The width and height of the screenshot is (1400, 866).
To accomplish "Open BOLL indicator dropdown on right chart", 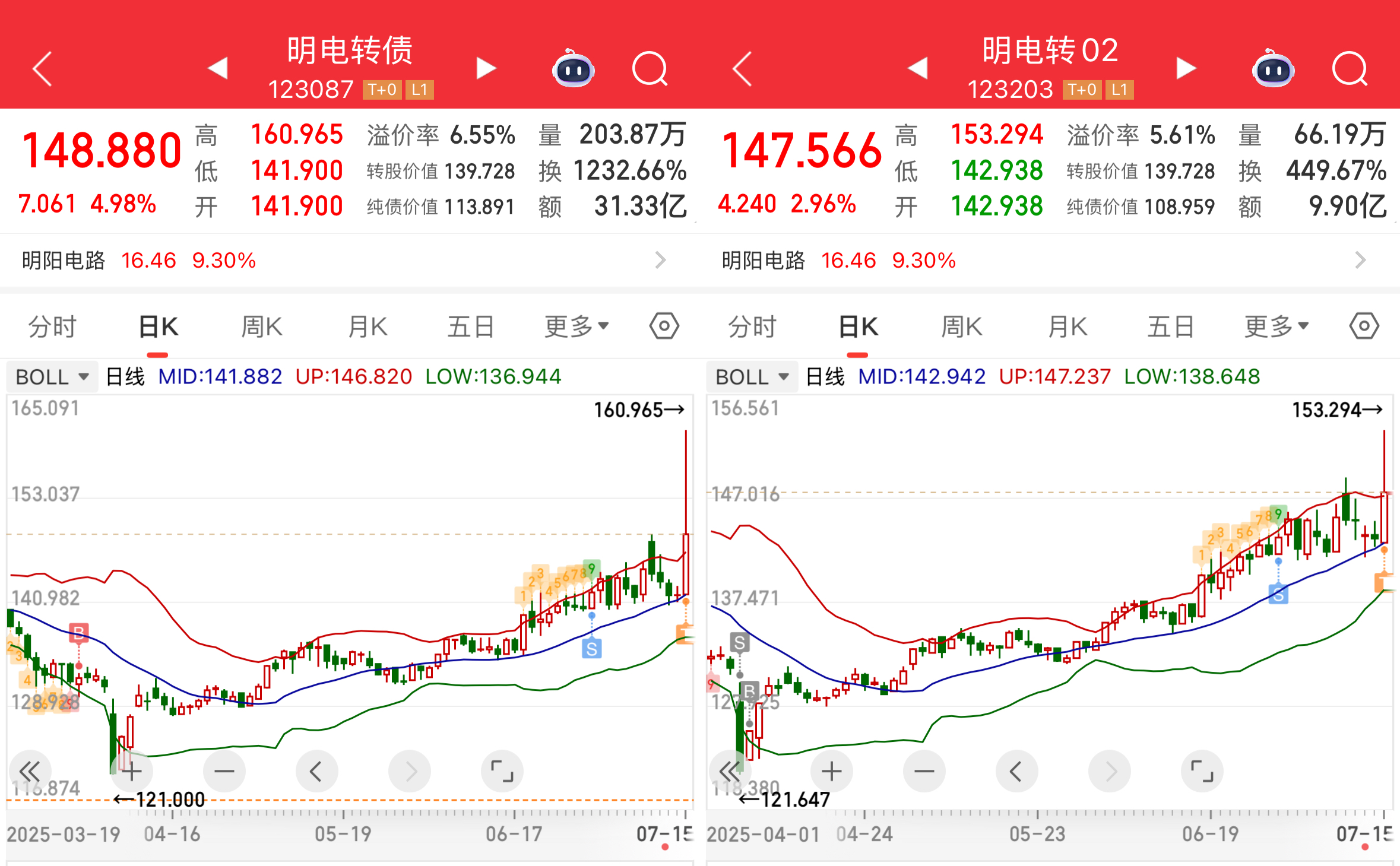I will [752, 377].
